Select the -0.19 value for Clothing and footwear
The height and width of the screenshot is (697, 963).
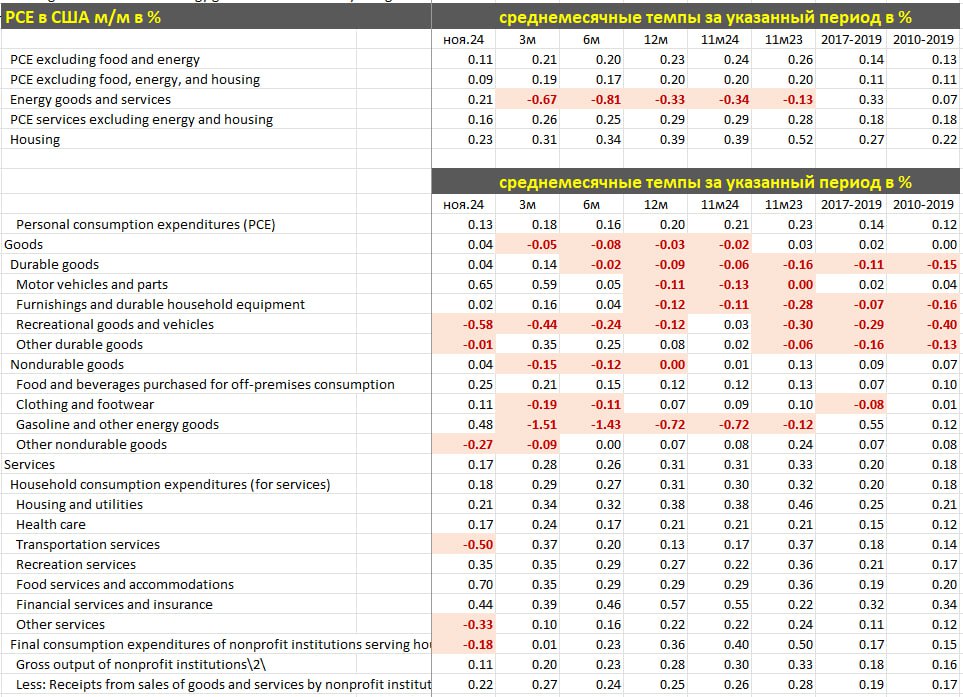[x=542, y=405]
